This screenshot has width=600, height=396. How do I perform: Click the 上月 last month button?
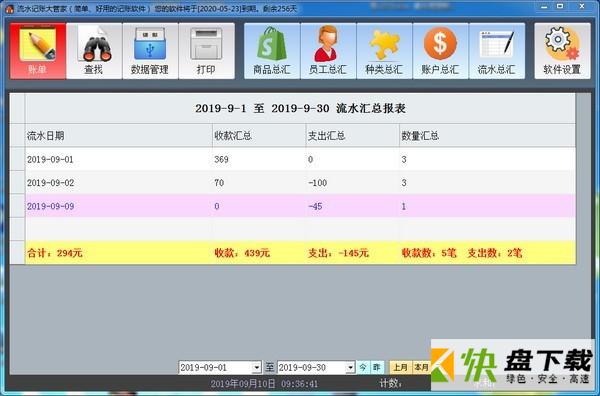click(x=401, y=367)
